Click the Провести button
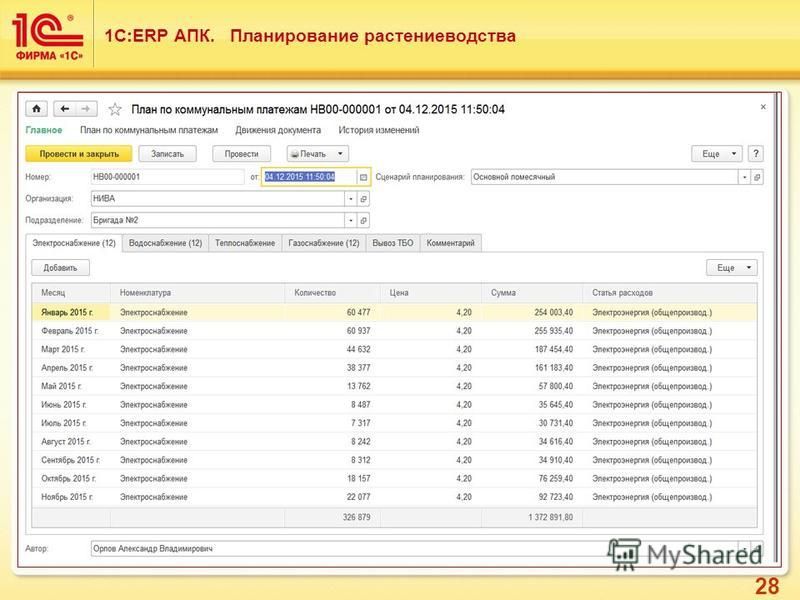This screenshot has height=600, width=800. [241, 154]
